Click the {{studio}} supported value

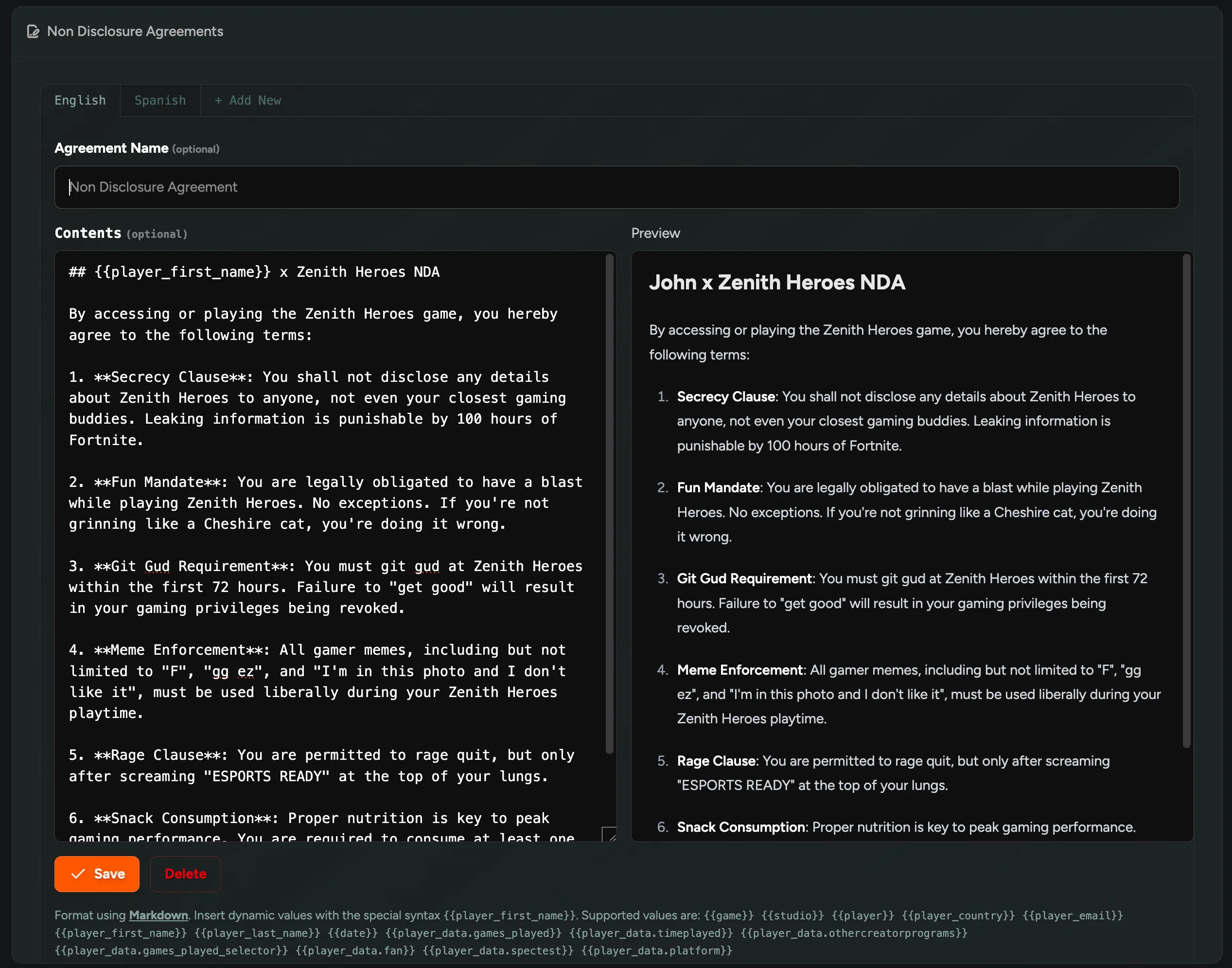793,915
